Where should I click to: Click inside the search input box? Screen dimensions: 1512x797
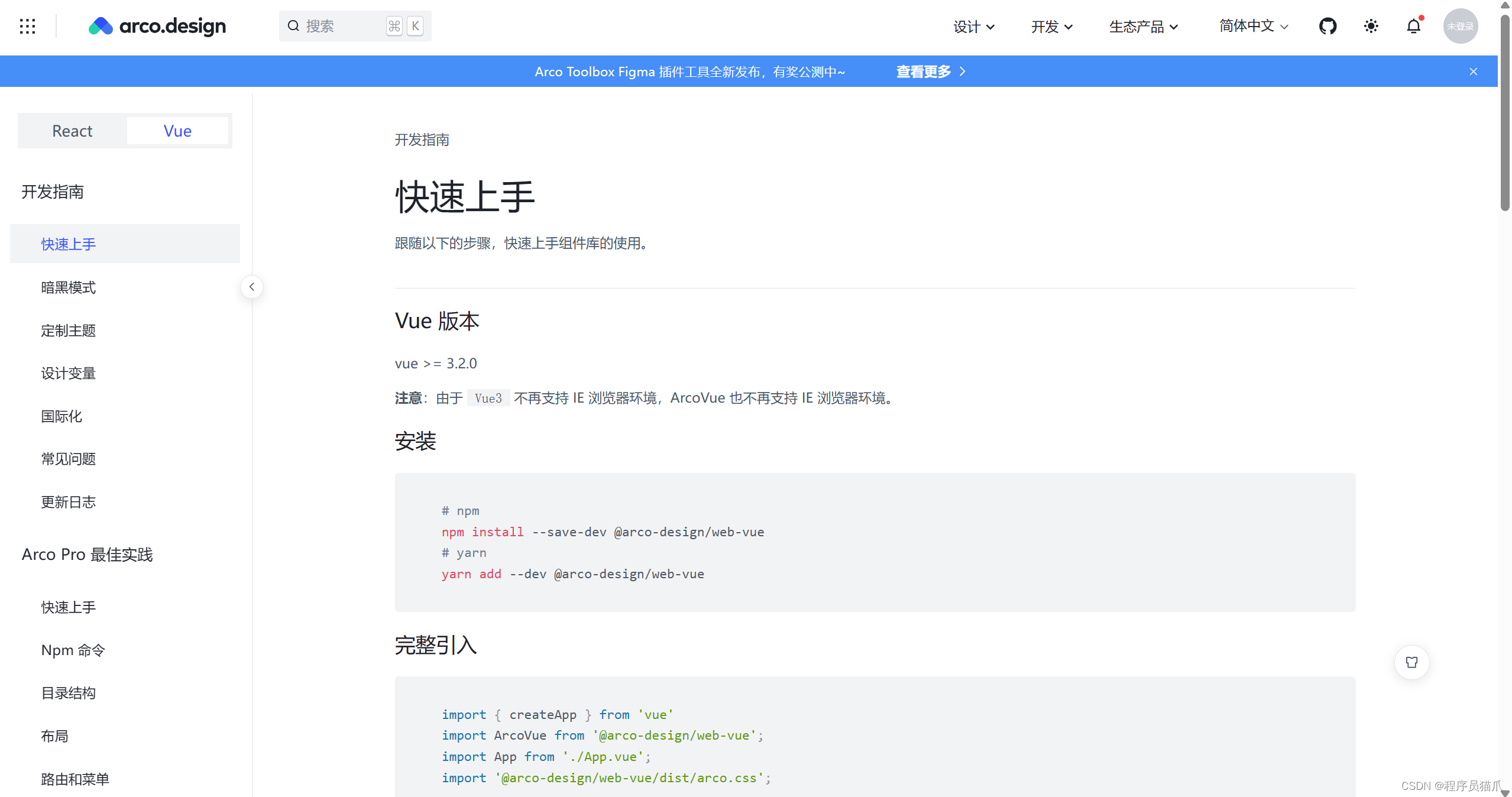[340, 26]
